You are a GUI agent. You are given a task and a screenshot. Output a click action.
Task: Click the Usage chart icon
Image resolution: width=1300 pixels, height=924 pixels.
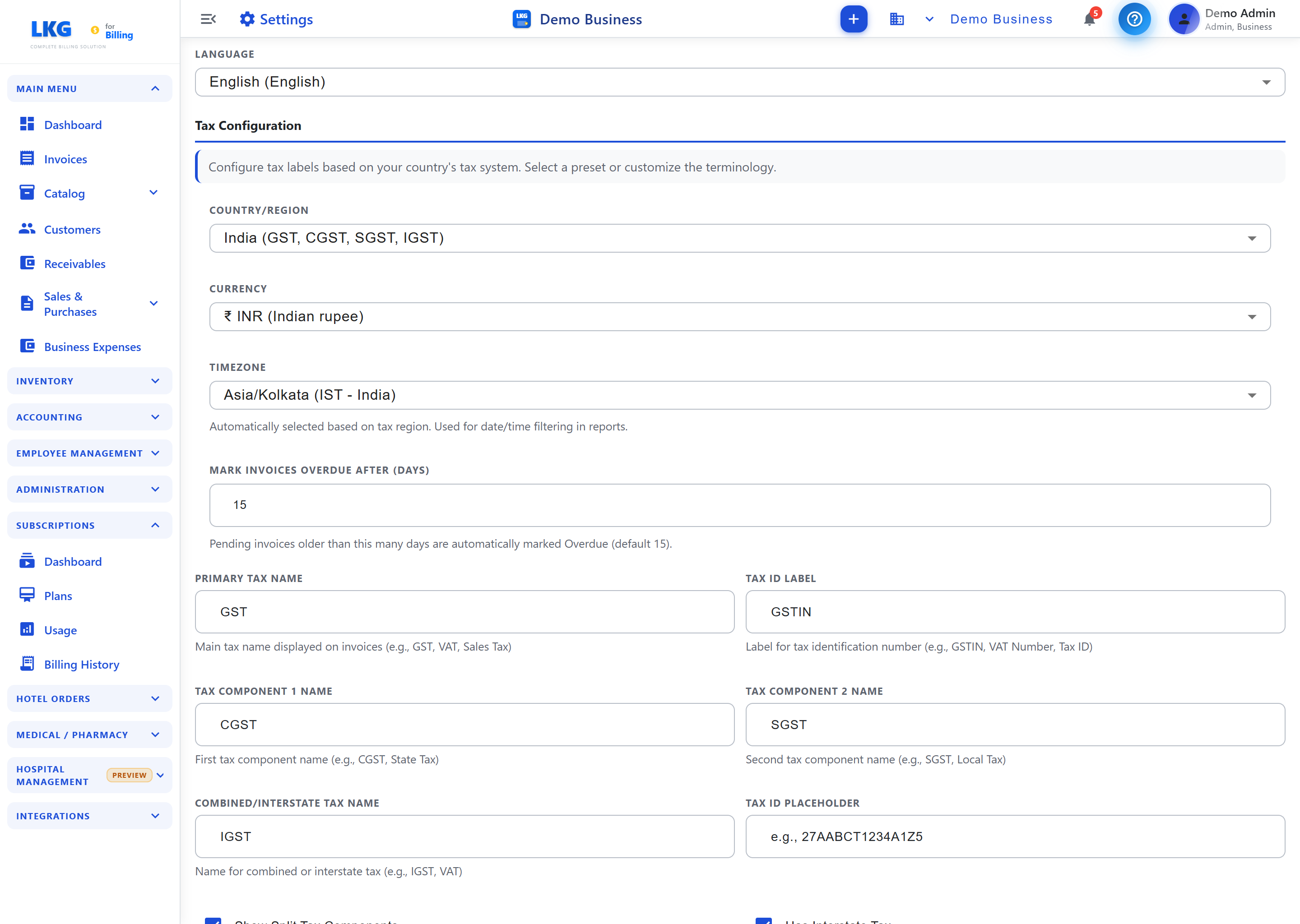tap(27, 629)
